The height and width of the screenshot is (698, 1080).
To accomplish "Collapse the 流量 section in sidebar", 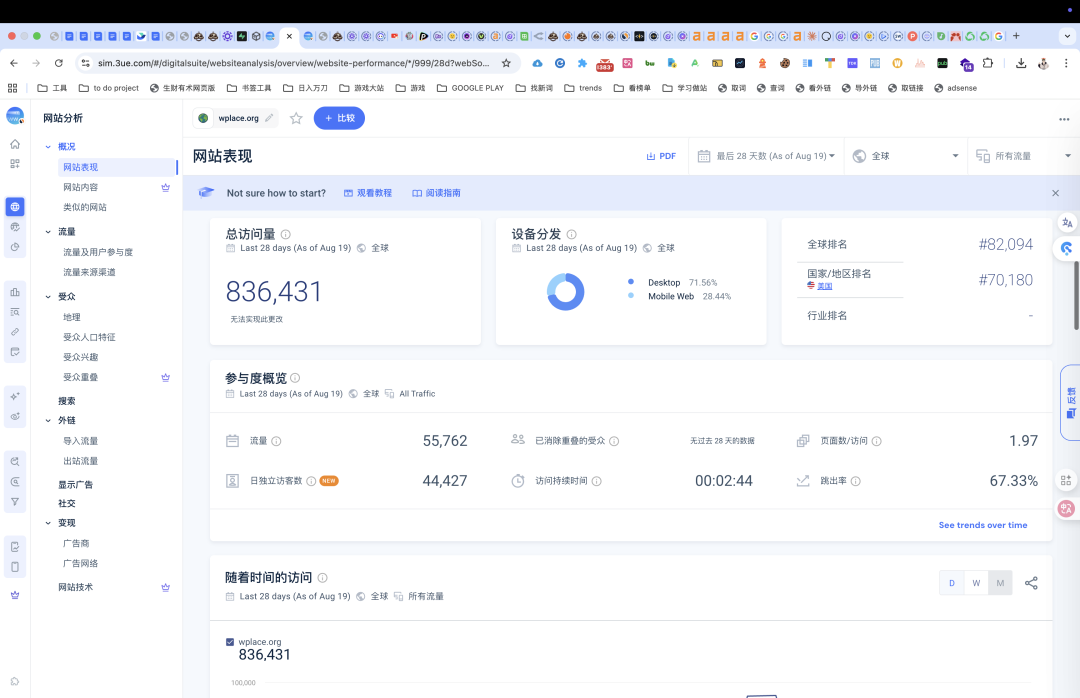I will click(48, 232).
